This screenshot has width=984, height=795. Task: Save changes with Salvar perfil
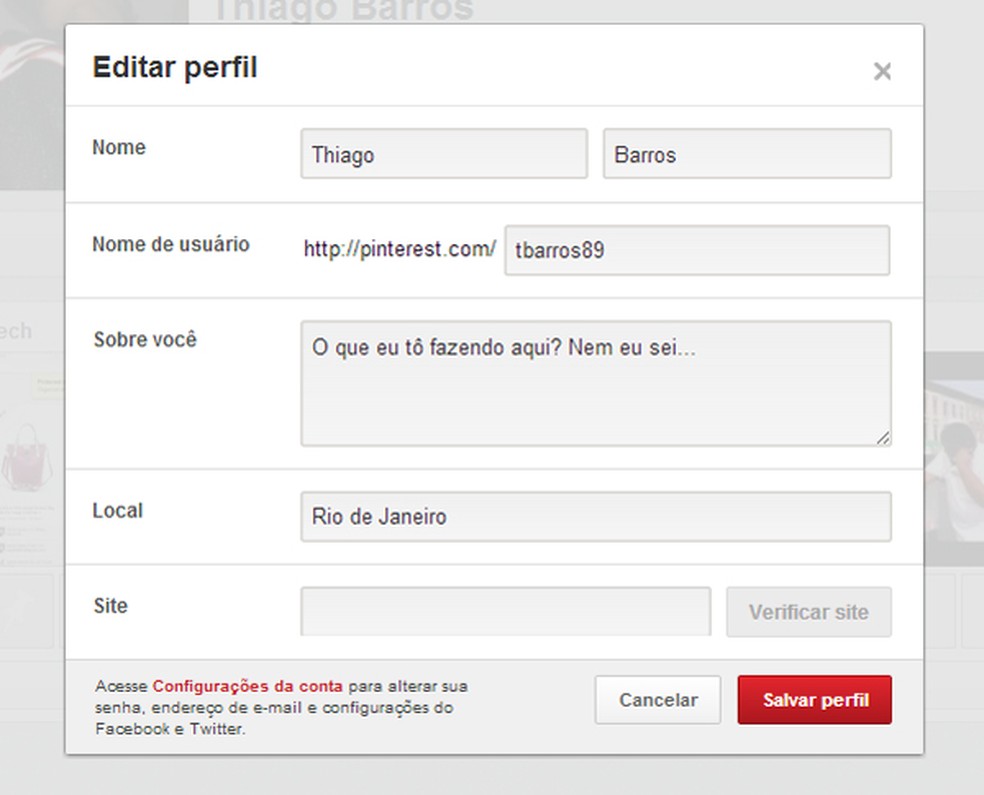pyautogui.click(x=814, y=700)
